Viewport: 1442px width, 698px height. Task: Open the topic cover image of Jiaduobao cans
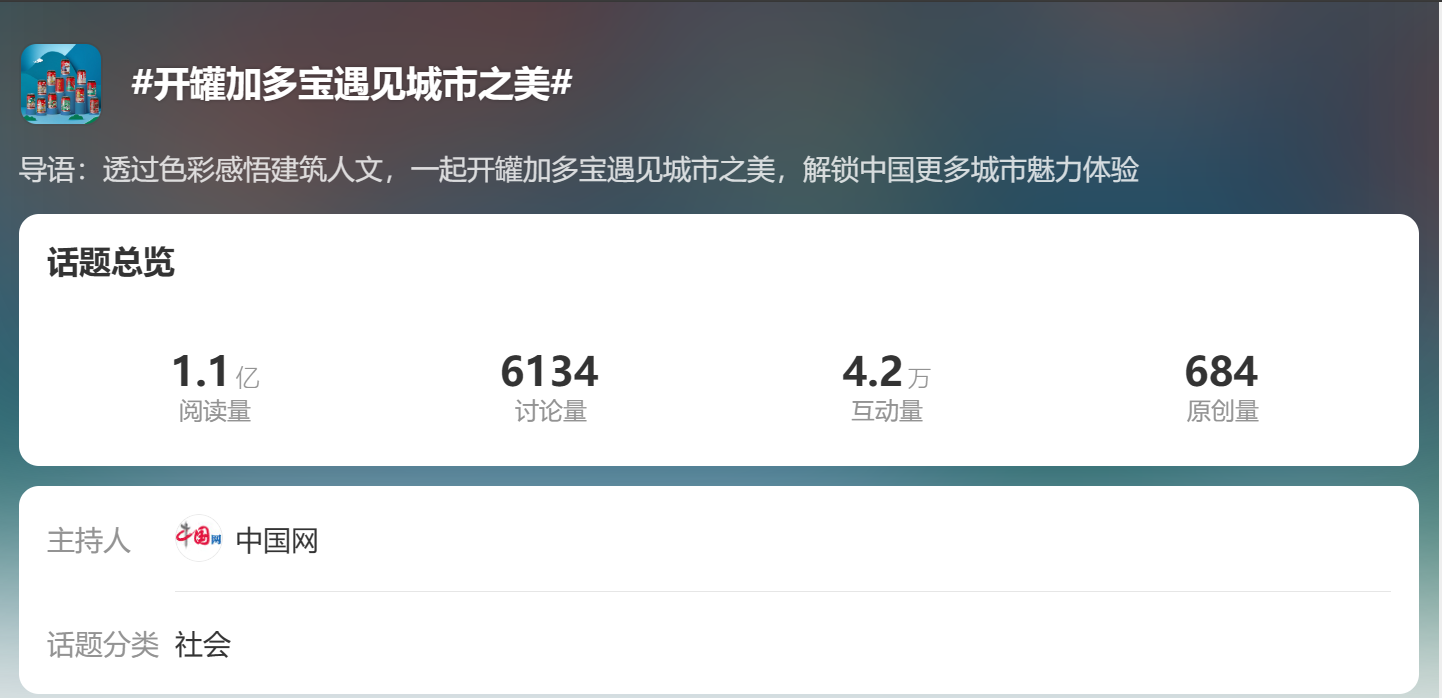61,85
